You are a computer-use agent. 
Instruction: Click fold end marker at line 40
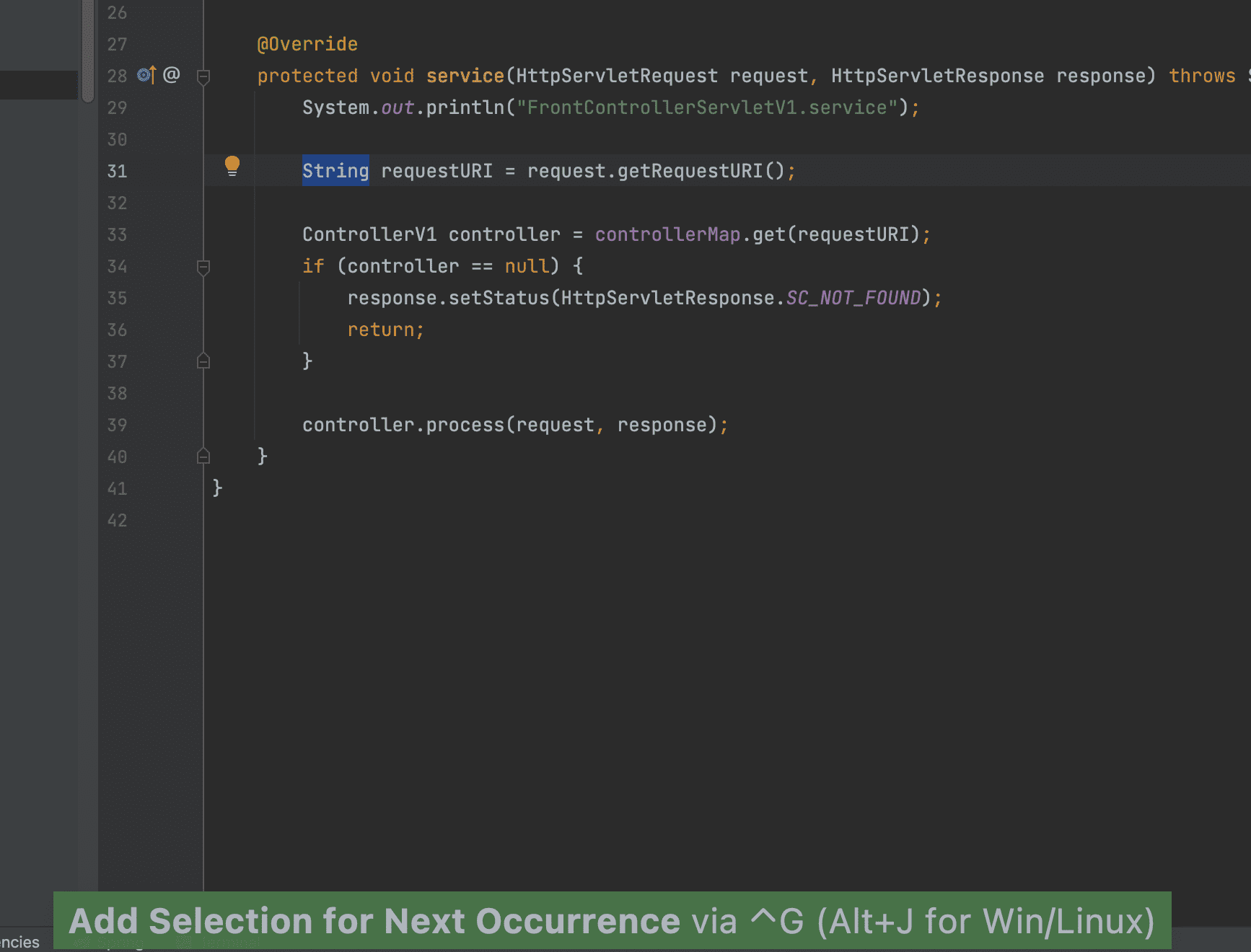203,457
